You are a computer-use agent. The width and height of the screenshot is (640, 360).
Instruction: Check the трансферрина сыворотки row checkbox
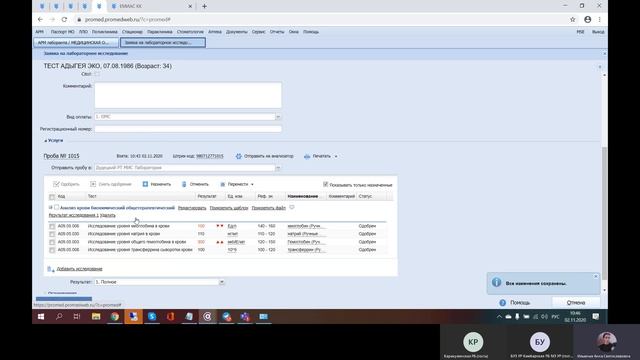click(x=52, y=250)
